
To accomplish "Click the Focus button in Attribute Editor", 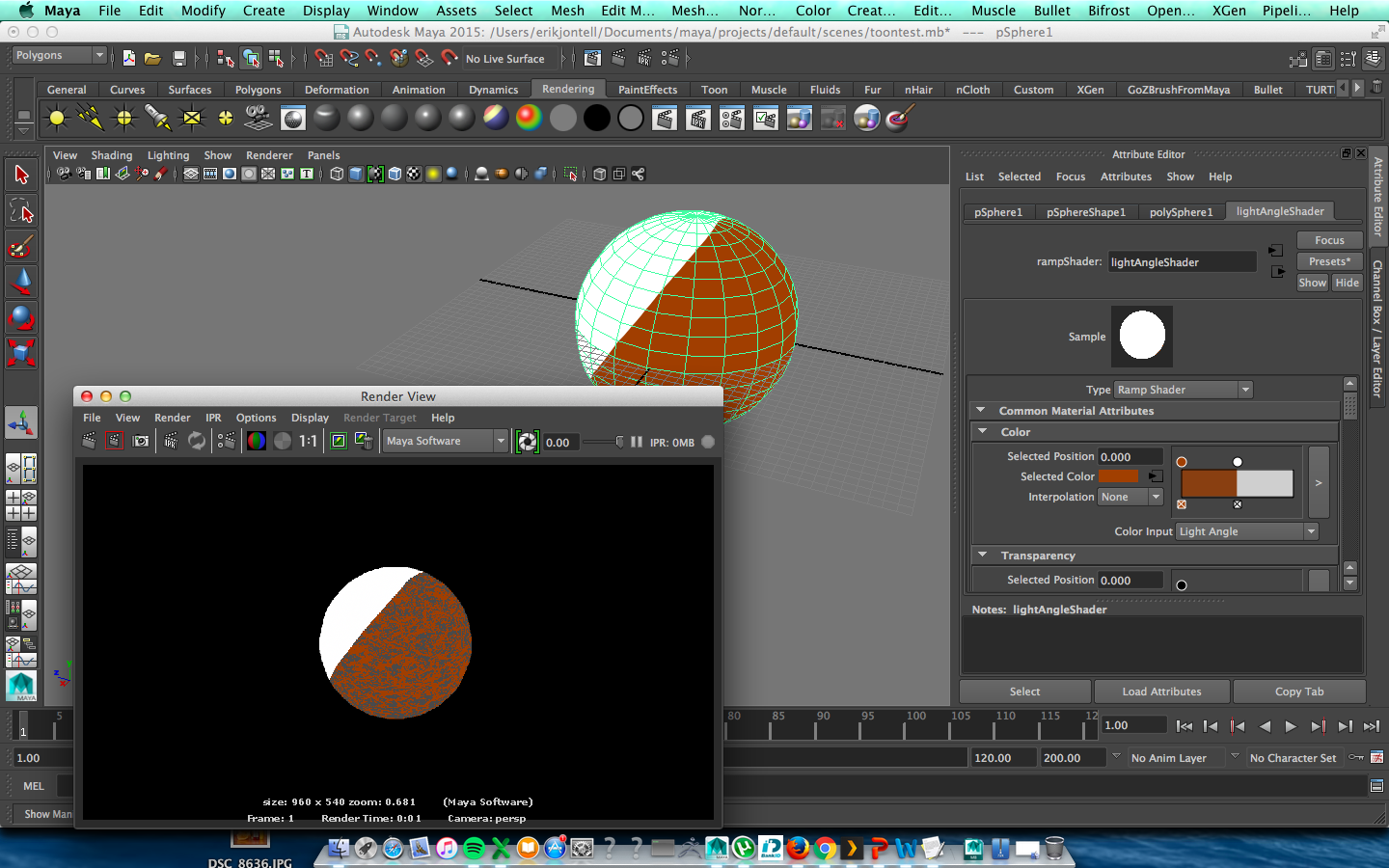I will coord(1329,240).
